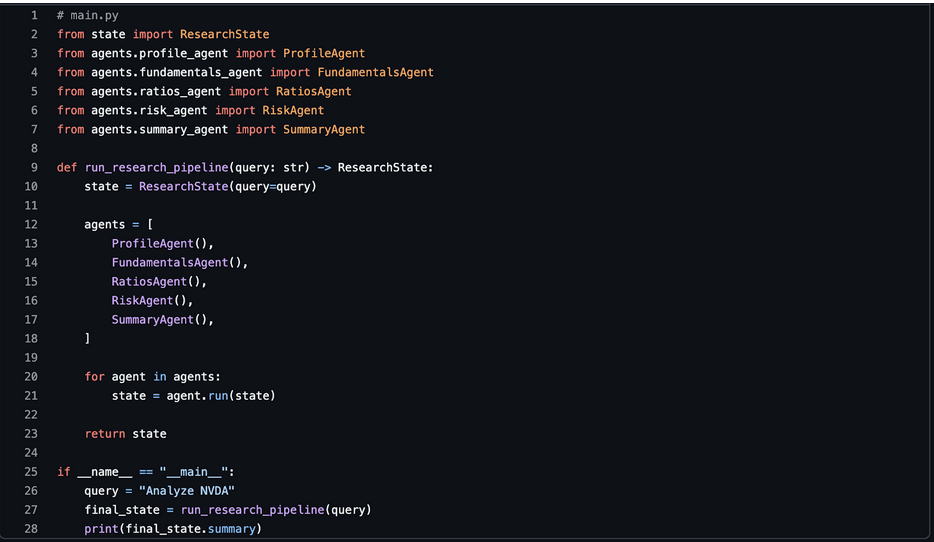Click the "for" keyword on line 20
The image size is (934, 542).
pos(94,377)
